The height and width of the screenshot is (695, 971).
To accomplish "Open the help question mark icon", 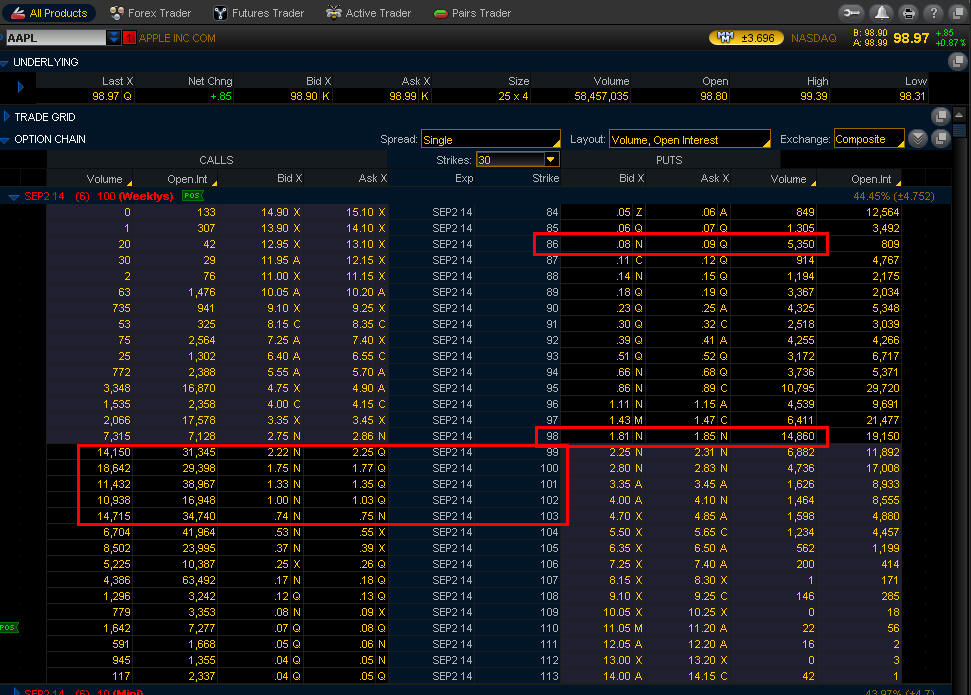I will tap(933, 13).
